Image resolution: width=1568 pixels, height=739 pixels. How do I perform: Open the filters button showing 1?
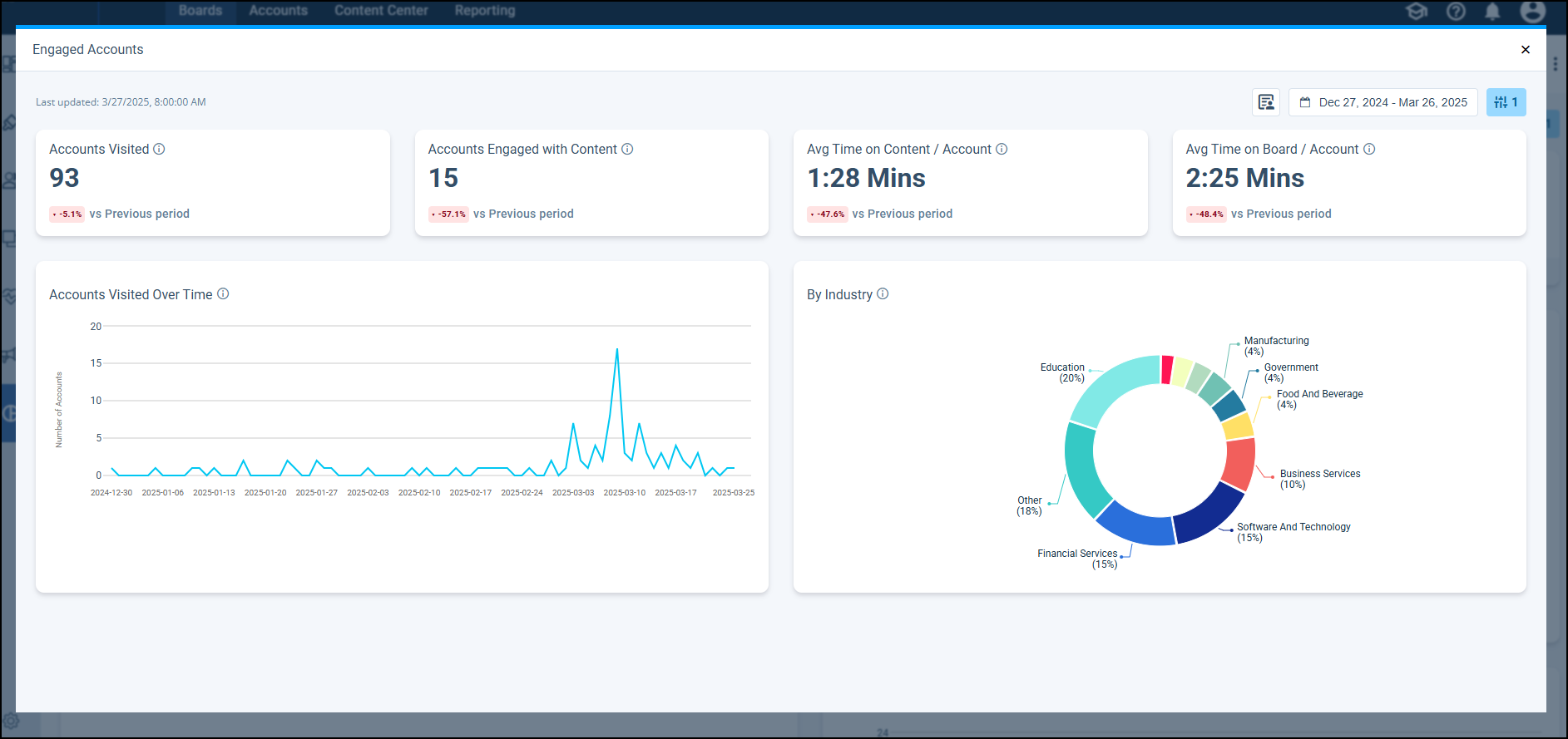click(1506, 102)
